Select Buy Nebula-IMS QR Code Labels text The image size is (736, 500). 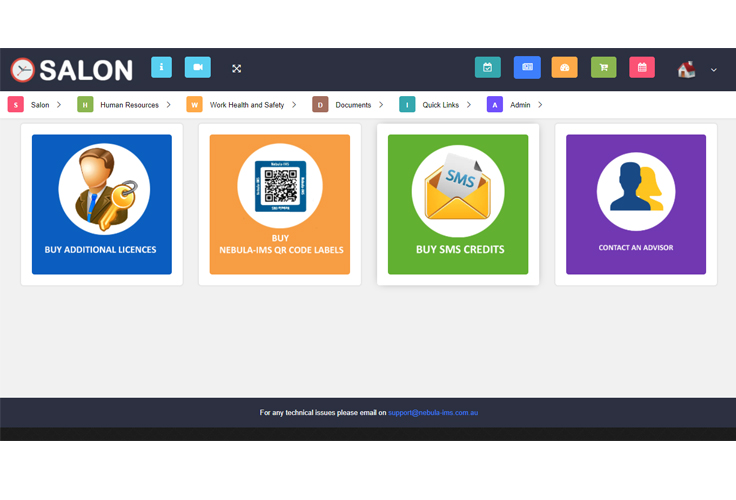pos(281,244)
